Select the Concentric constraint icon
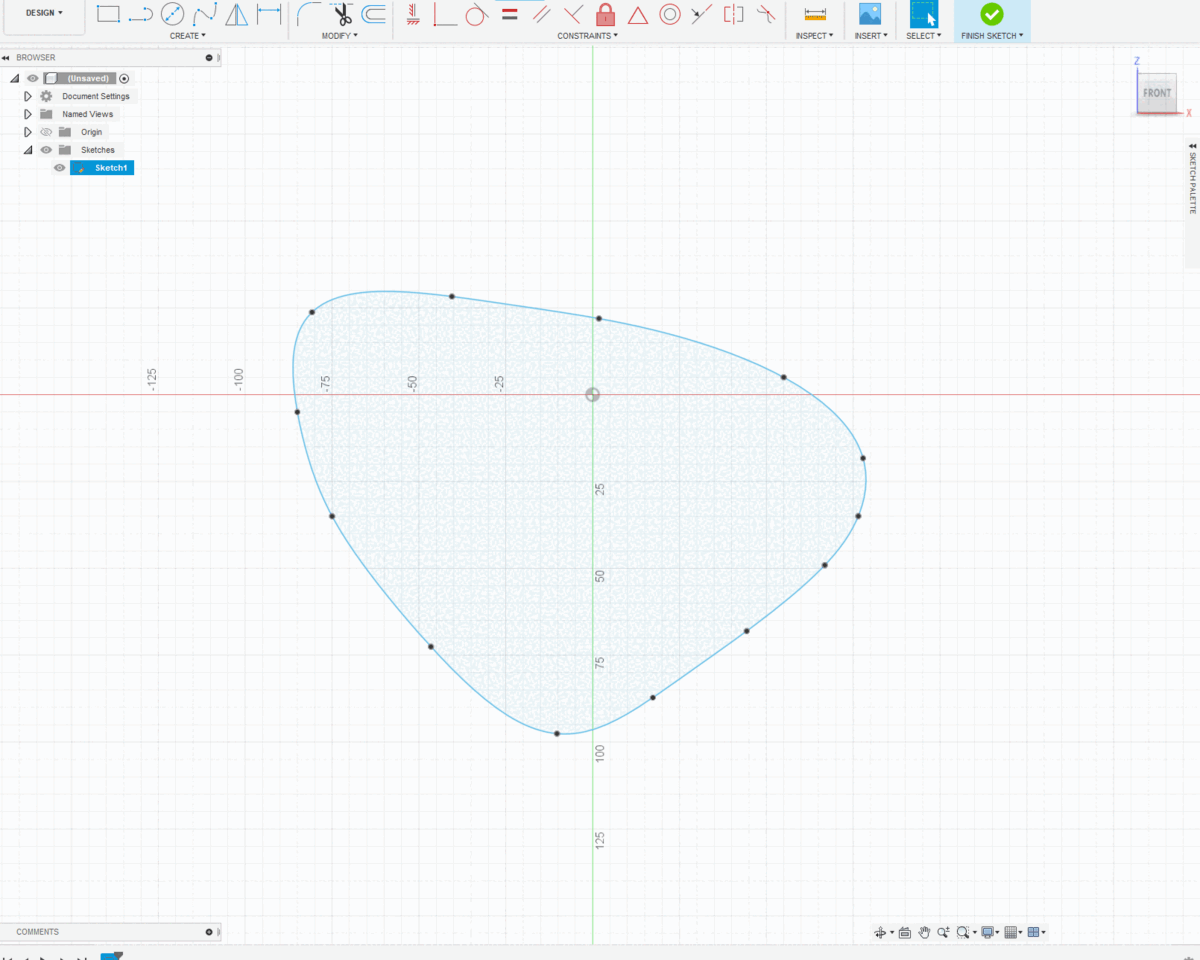The image size is (1200, 960). pyautogui.click(x=670, y=14)
